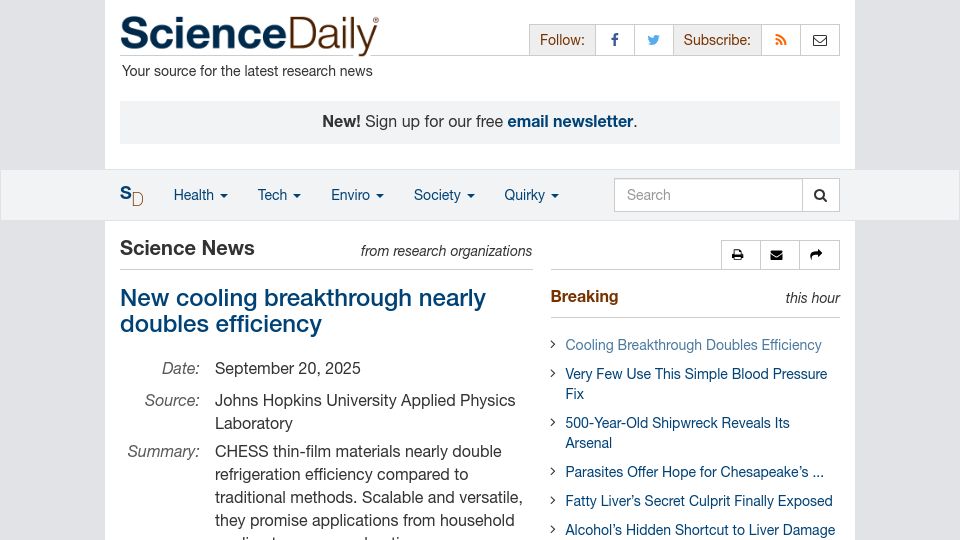Open Alcohol's Hidden Shortcut to Liver Damage
The height and width of the screenshot is (540, 960).
700,530
